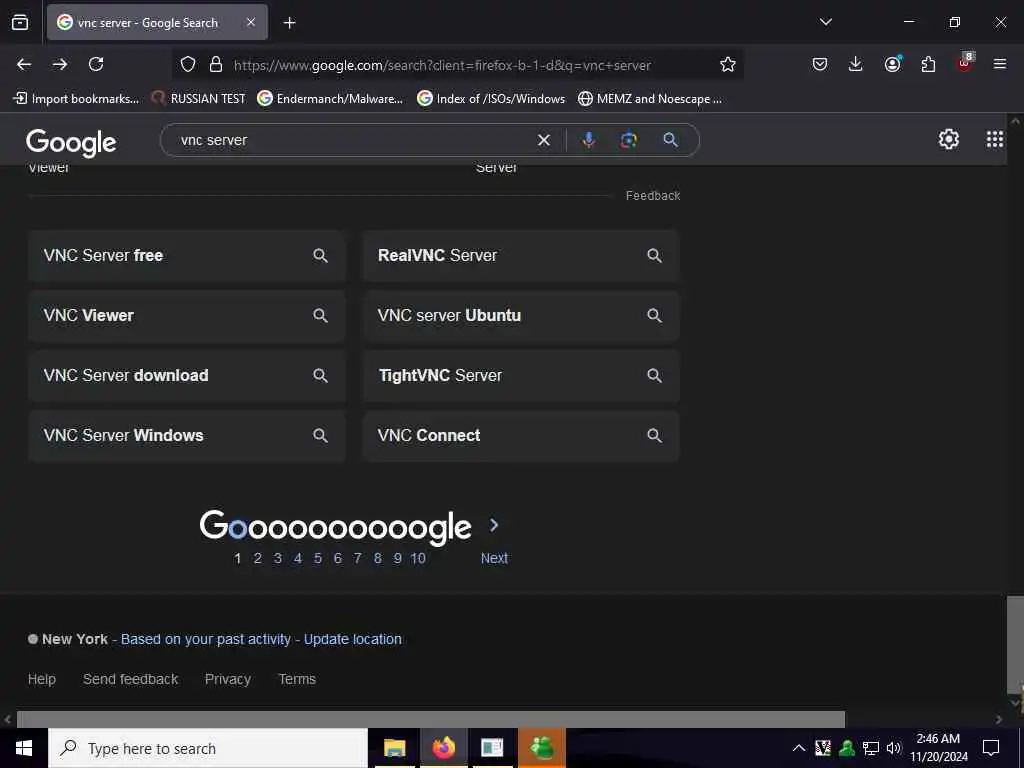1024x768 pixels.
Task: Open the uBlock Origin extension icon
Action: pos(965,63)
